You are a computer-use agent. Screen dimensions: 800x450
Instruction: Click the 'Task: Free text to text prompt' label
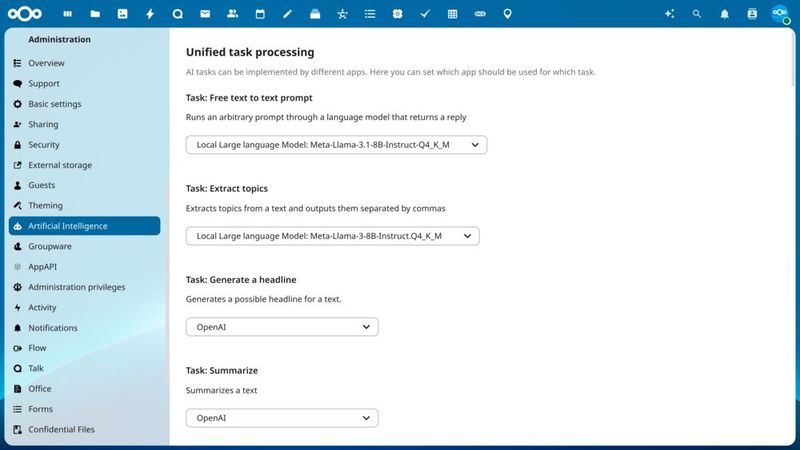(249, 98)
